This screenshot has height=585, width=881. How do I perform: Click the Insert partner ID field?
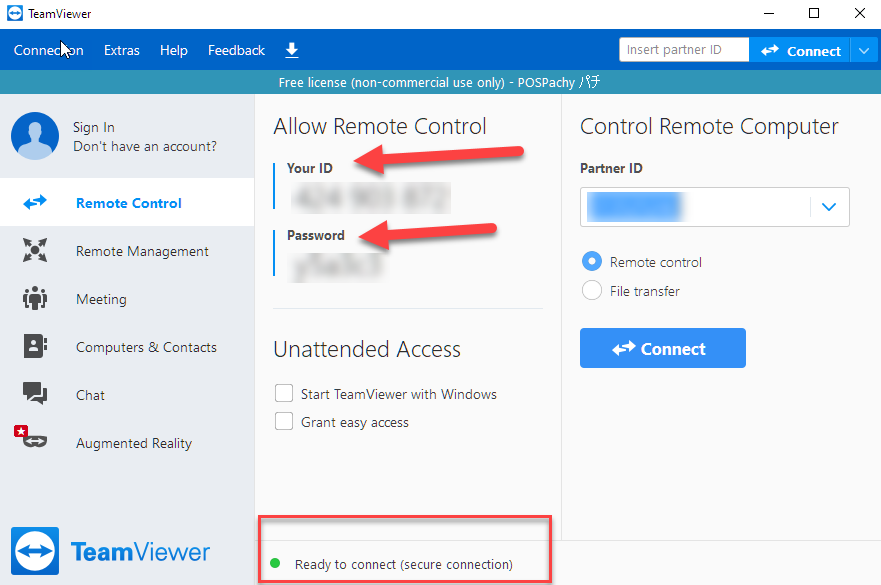point(684,49)
